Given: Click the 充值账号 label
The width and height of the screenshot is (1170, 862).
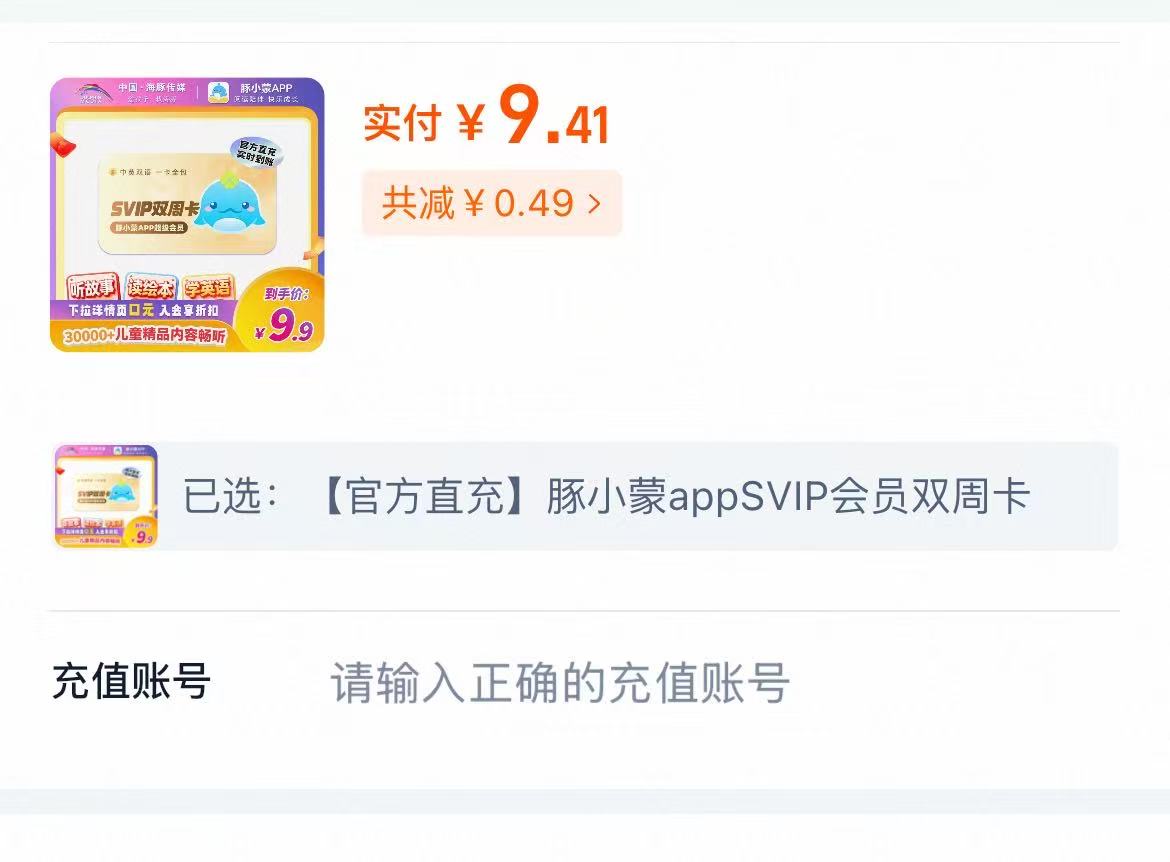Looking at the screenshot, I should tap(131, 681).
